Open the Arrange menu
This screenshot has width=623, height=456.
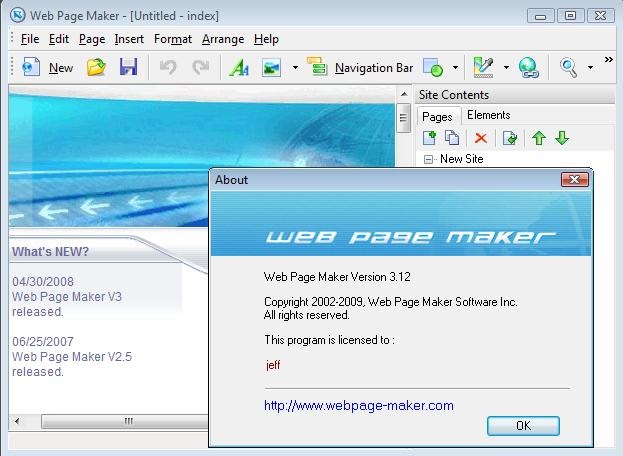(x=223, y=39)
